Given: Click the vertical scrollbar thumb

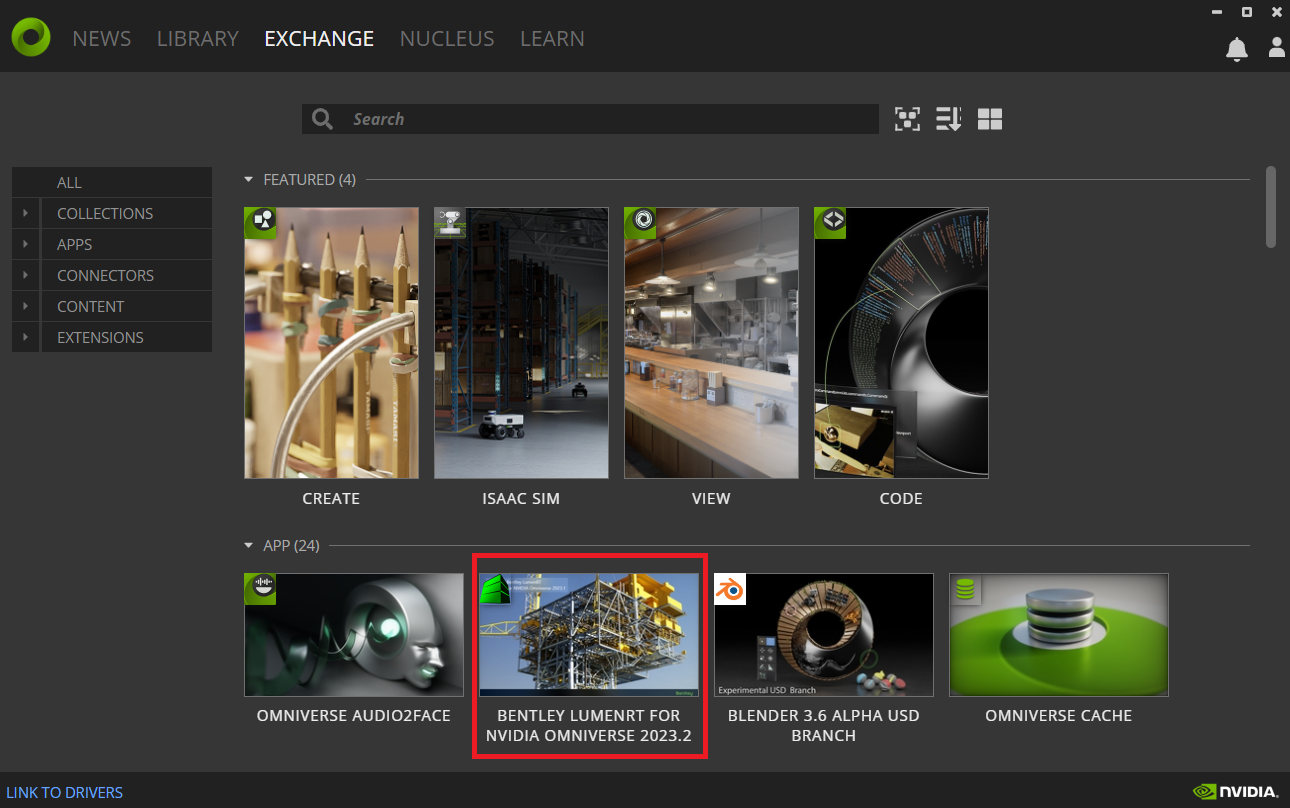Looking at the screenshot, I should 1271,206.
